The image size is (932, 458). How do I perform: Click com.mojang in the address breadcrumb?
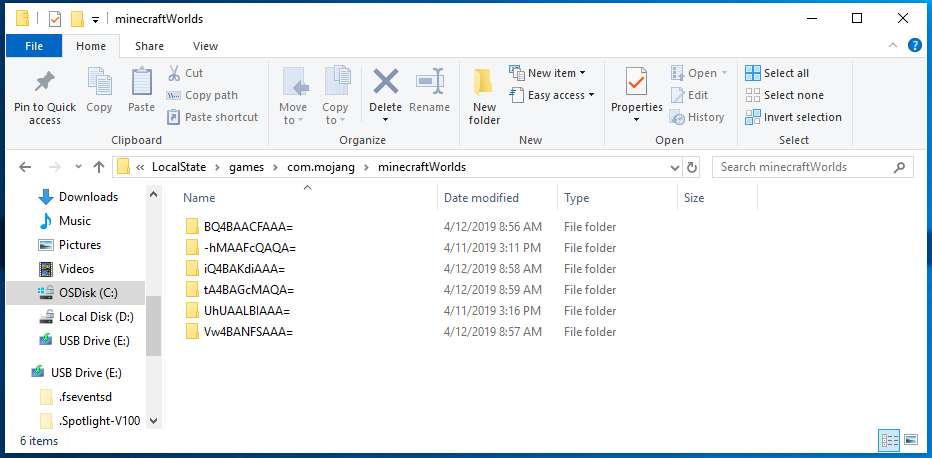tap(319, 167)
